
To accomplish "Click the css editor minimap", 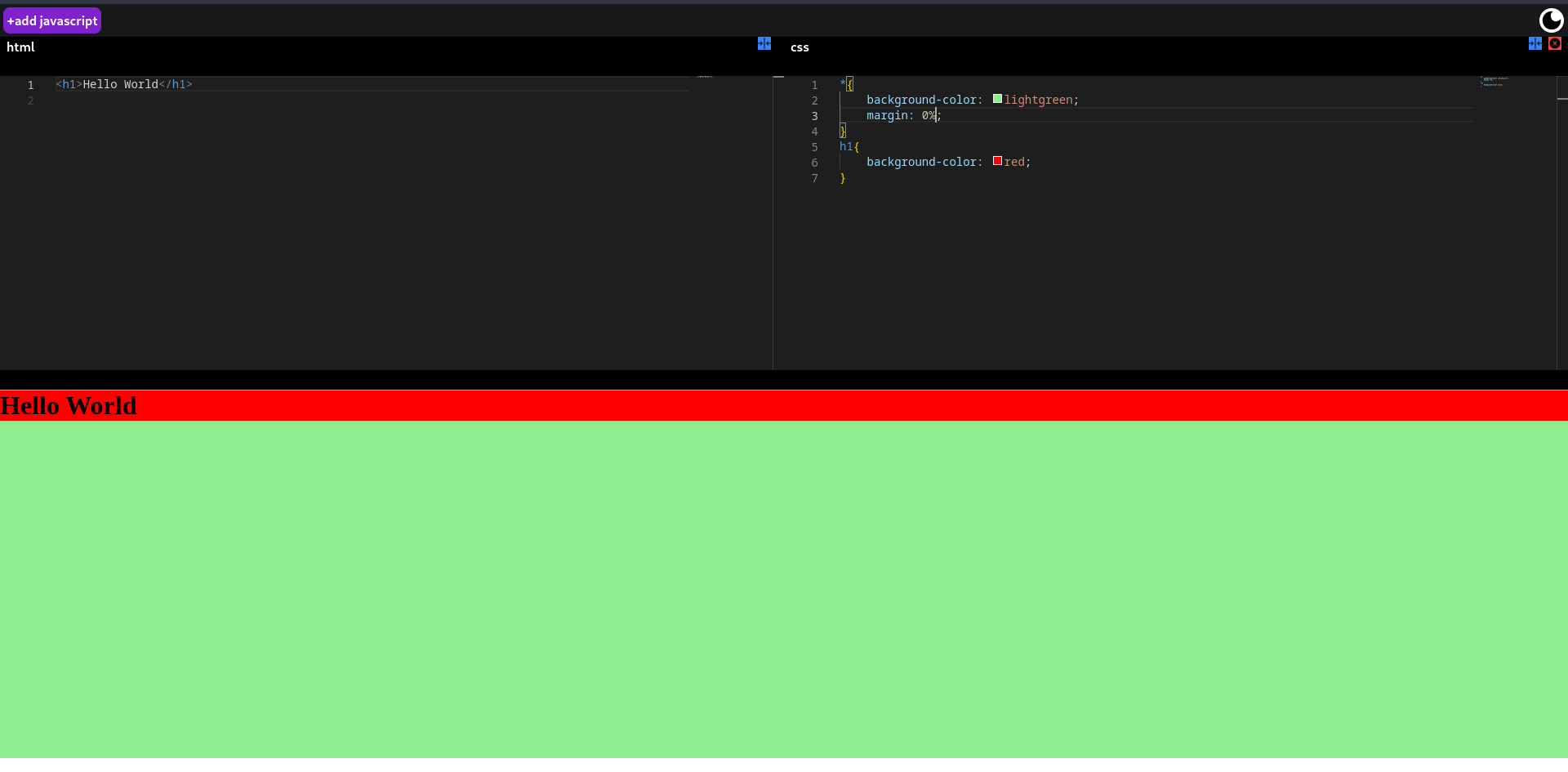I will click(1494, 82).
